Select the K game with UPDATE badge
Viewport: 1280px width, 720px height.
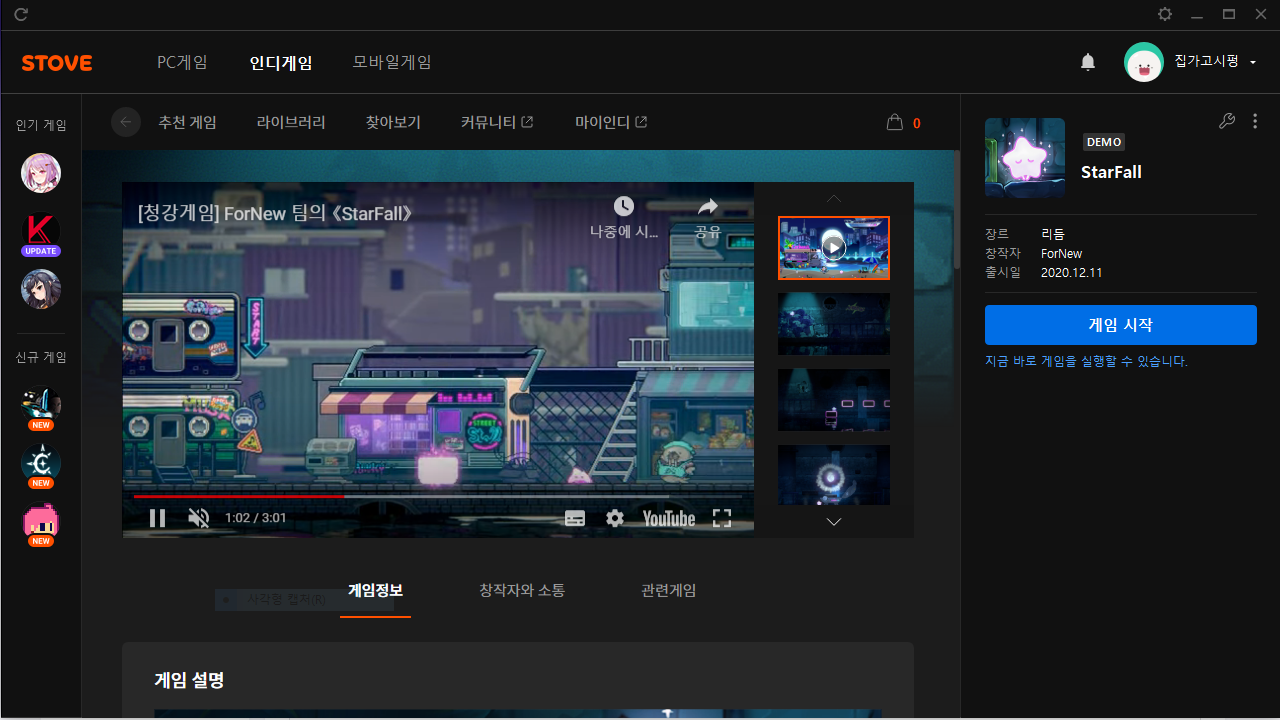[x=41, y=233]
